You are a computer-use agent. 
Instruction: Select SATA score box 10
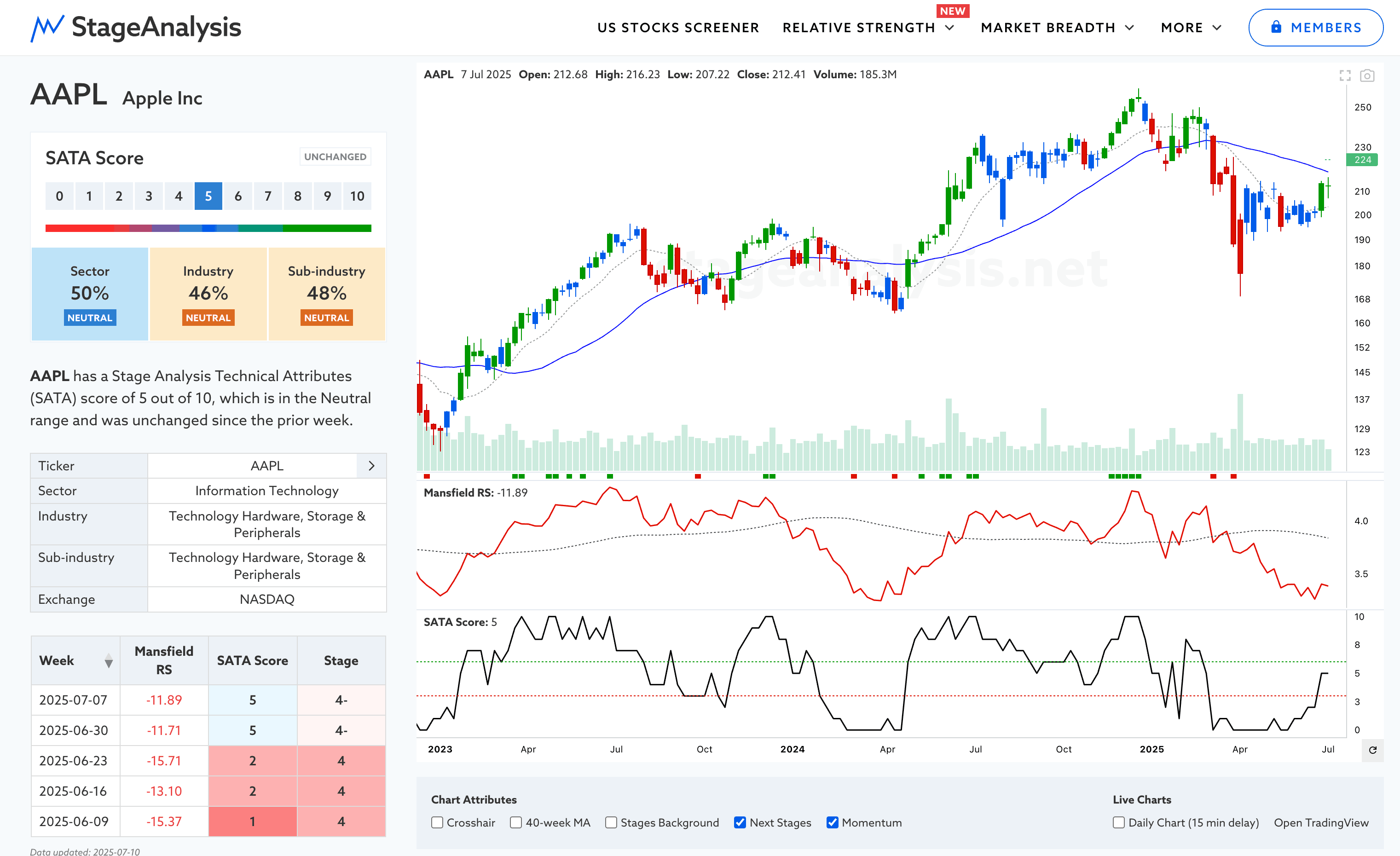point(357,196)
